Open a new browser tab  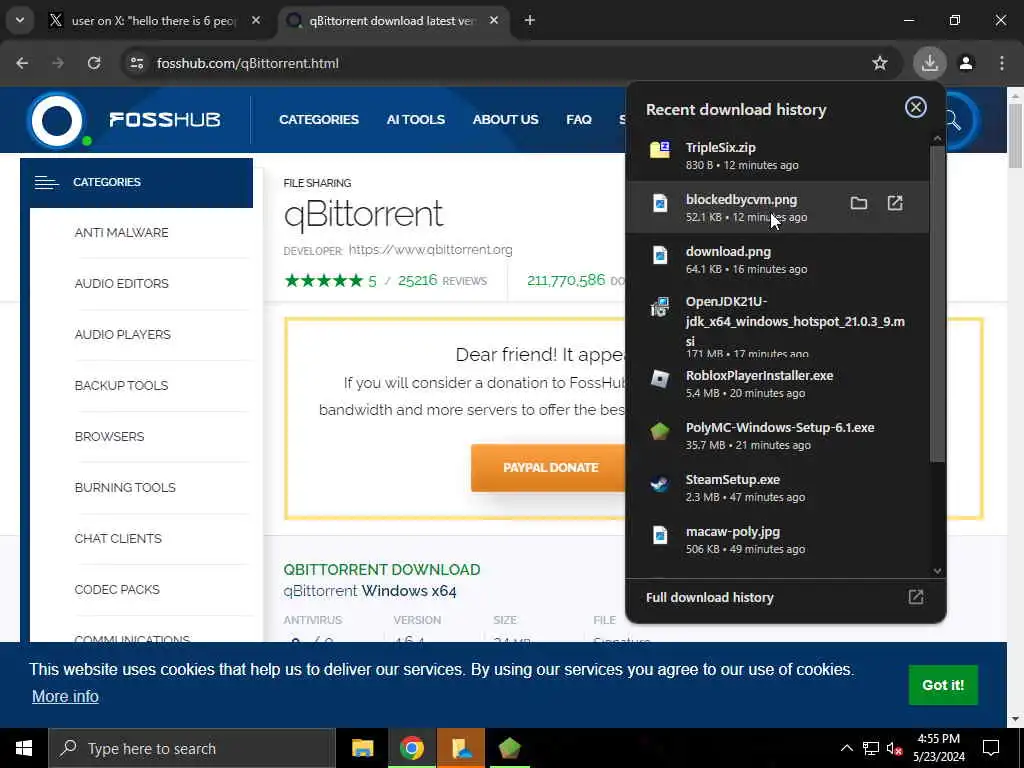pyautogui.click(x=530, y=20)
